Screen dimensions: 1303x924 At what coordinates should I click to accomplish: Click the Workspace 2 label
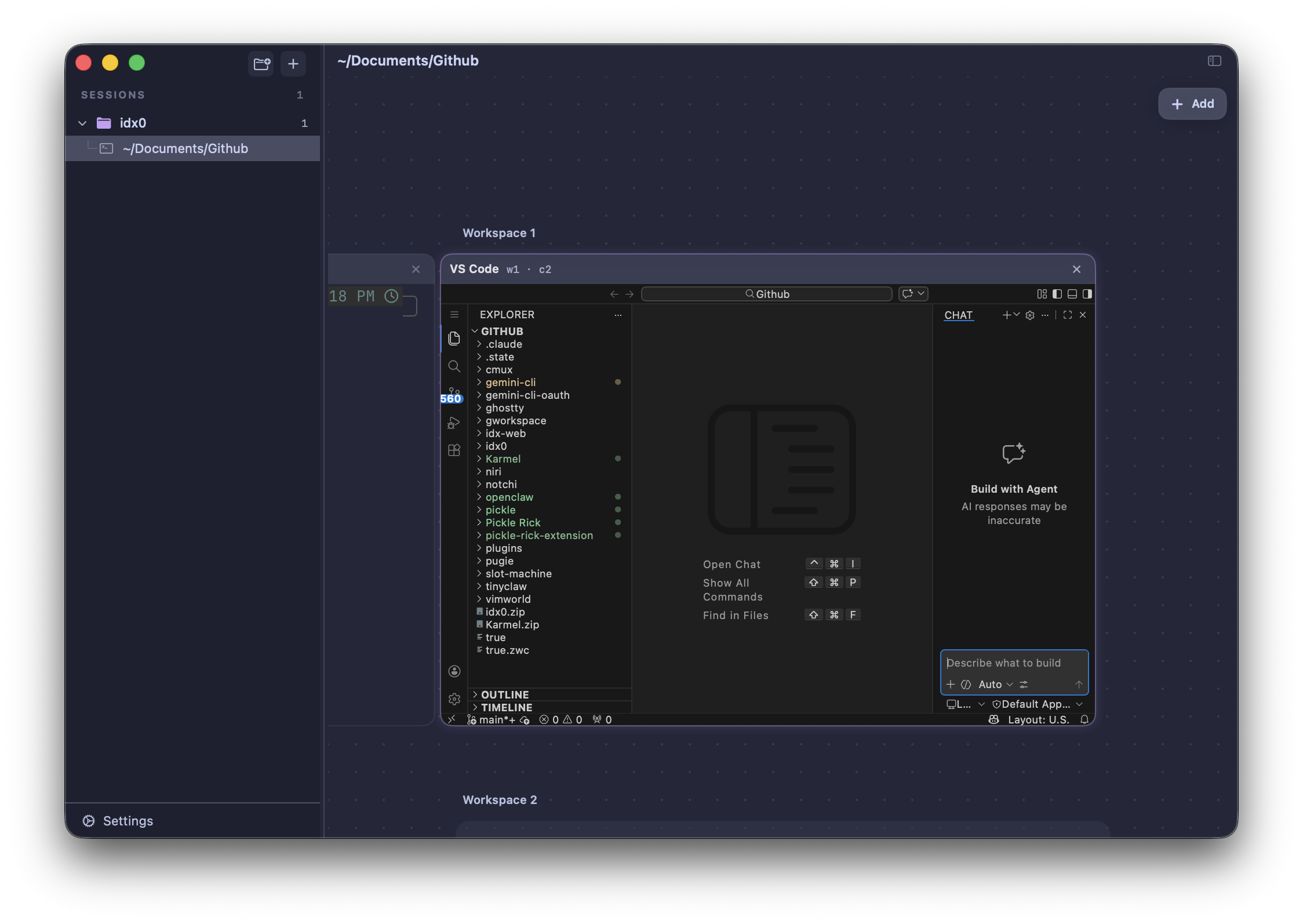tap(500, 800)
